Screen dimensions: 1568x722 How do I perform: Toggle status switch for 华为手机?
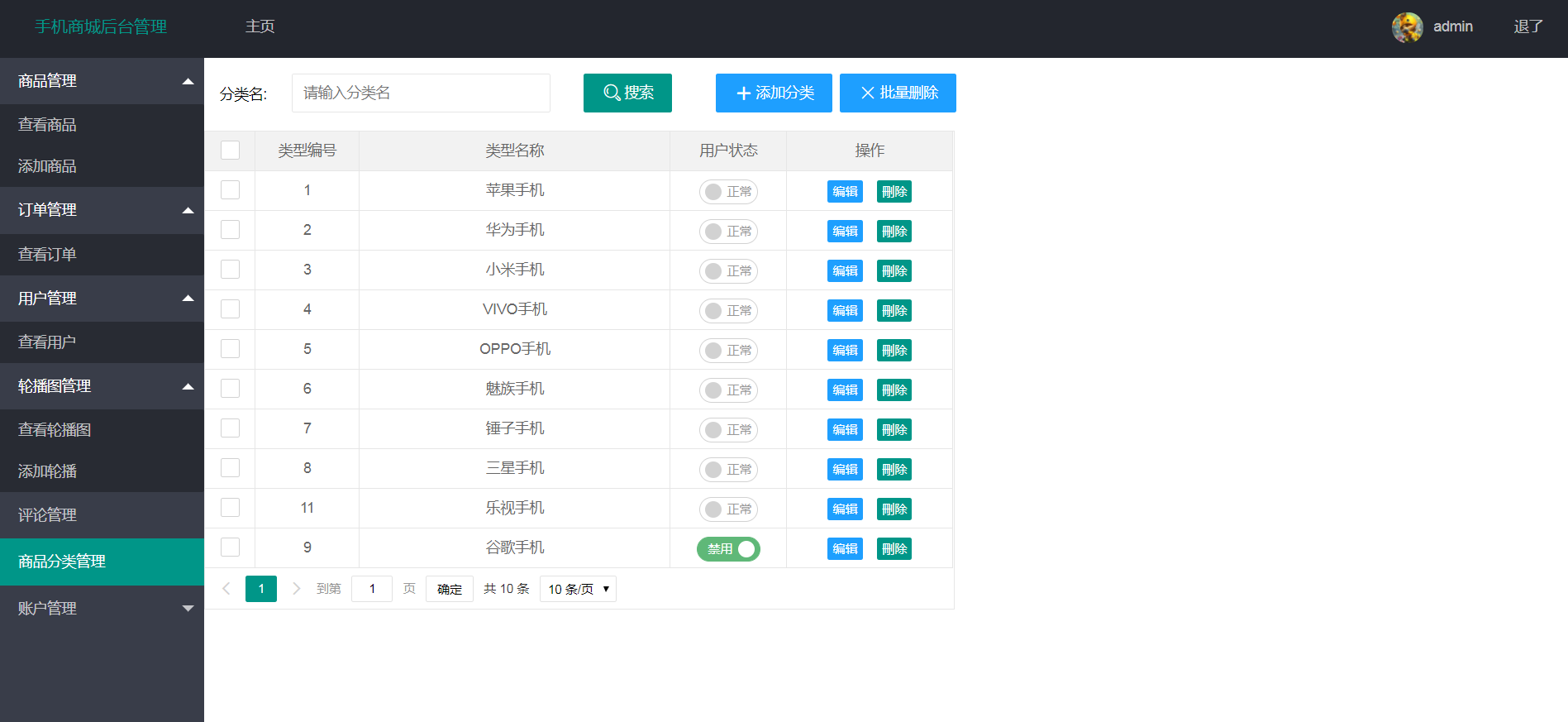pyautogui.click(x=728, y=232)
